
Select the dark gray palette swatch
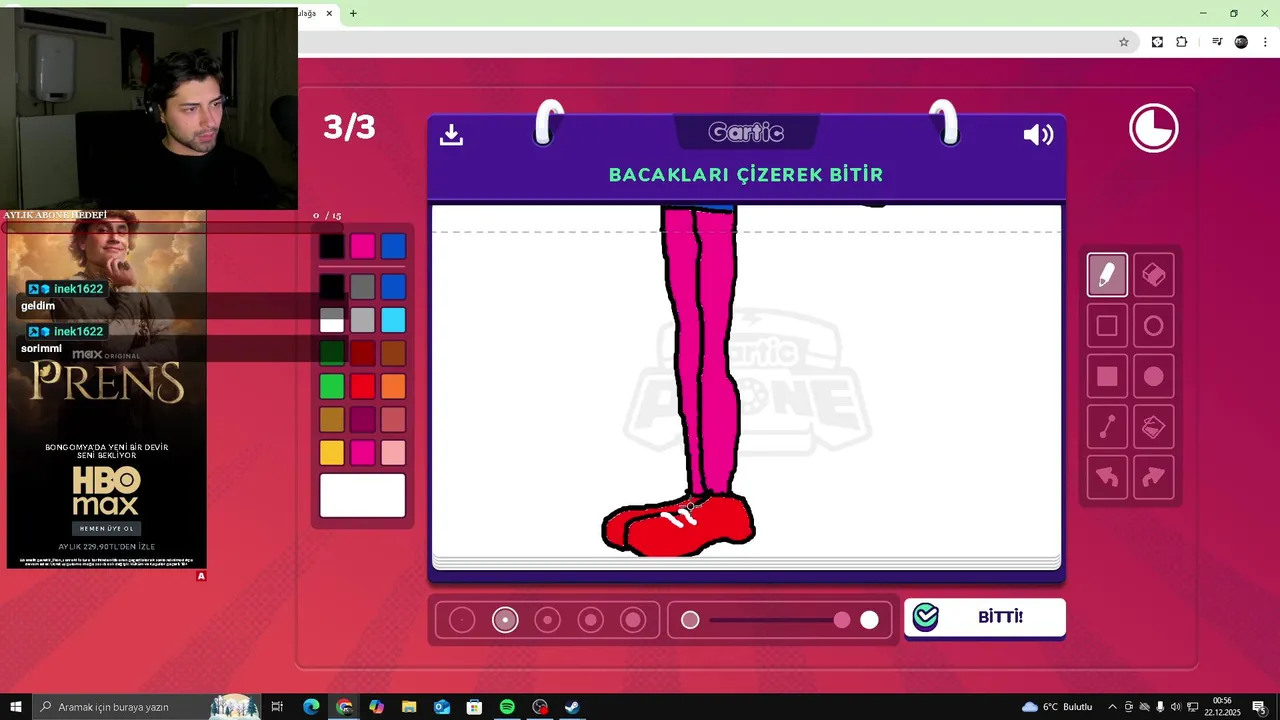click(x=362, y=287)
